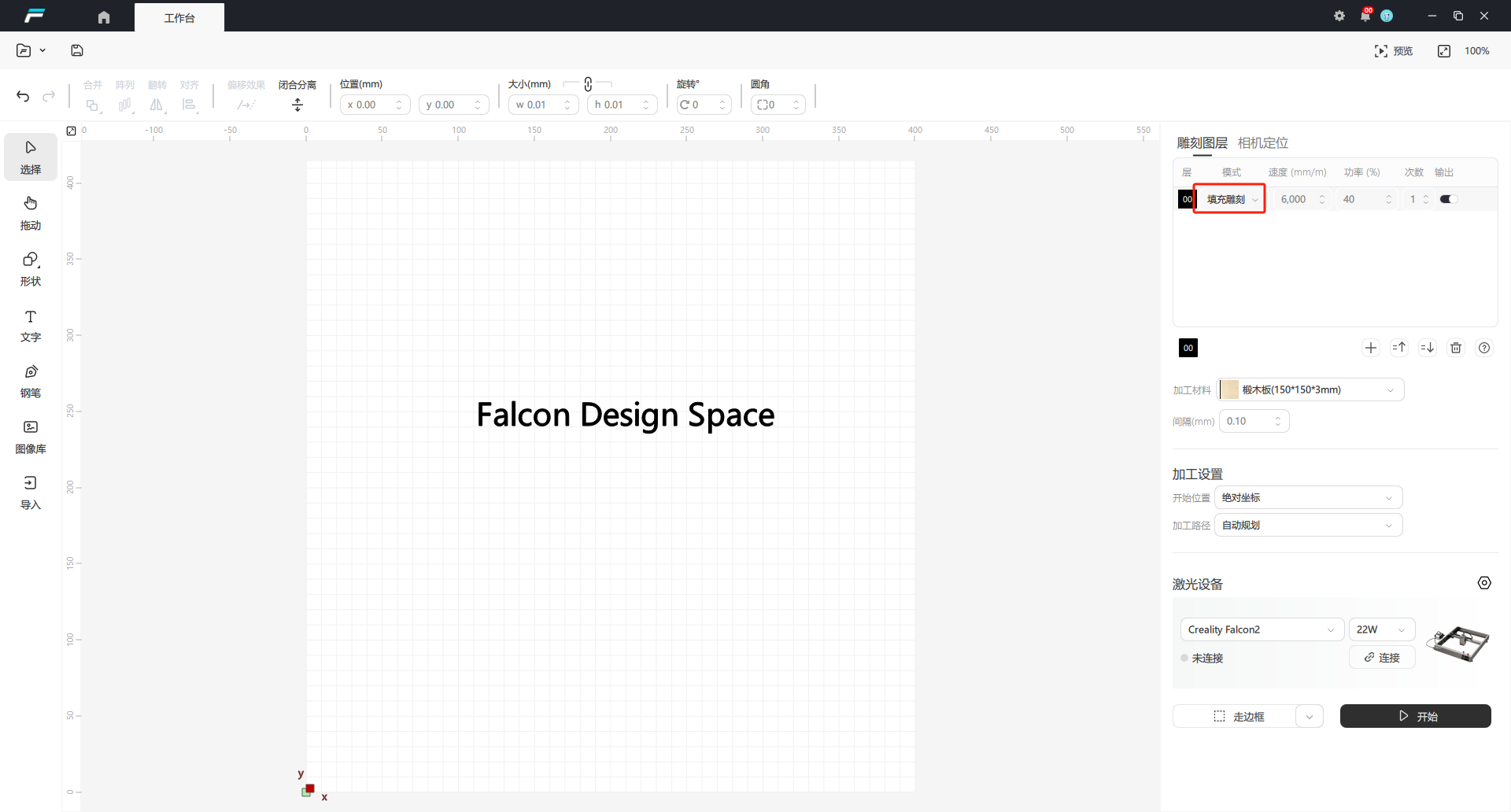Delete layer with trash icon
Viewport: 1511px width, 812px height.
click(1456, 348)
